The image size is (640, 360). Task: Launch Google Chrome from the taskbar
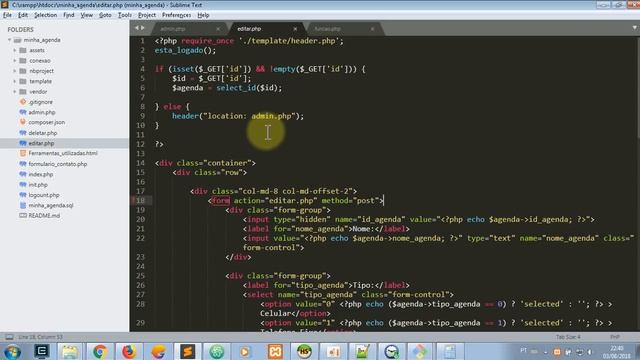pyautogui.click(x=100, y=351)
